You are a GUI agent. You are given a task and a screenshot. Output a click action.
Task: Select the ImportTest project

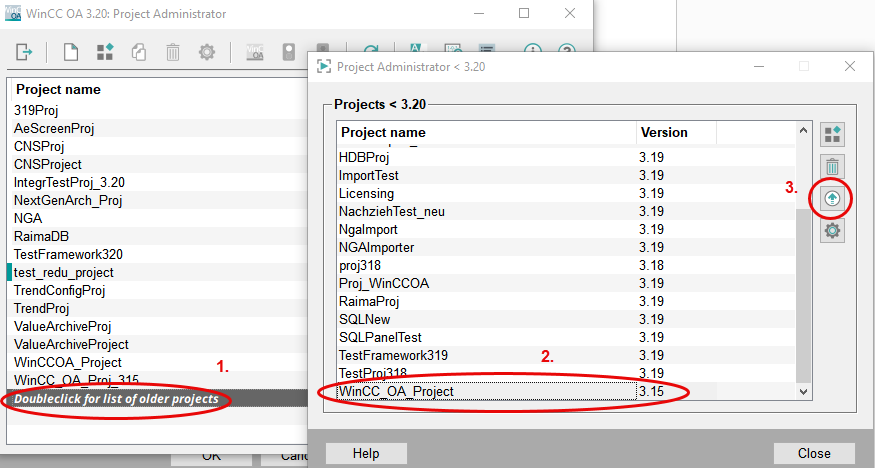click(x=566, y=175)
